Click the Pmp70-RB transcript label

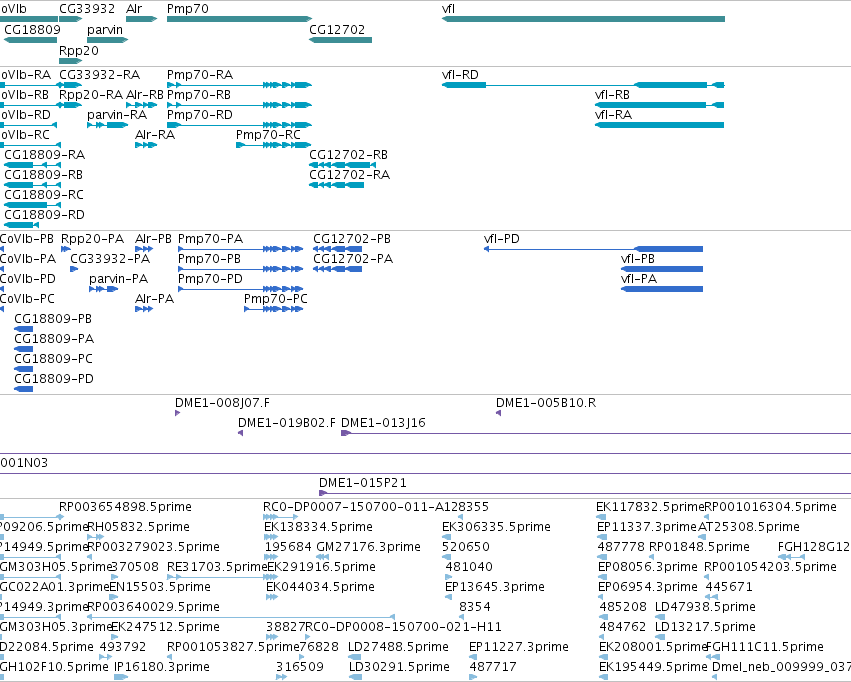tap(199, 95)
